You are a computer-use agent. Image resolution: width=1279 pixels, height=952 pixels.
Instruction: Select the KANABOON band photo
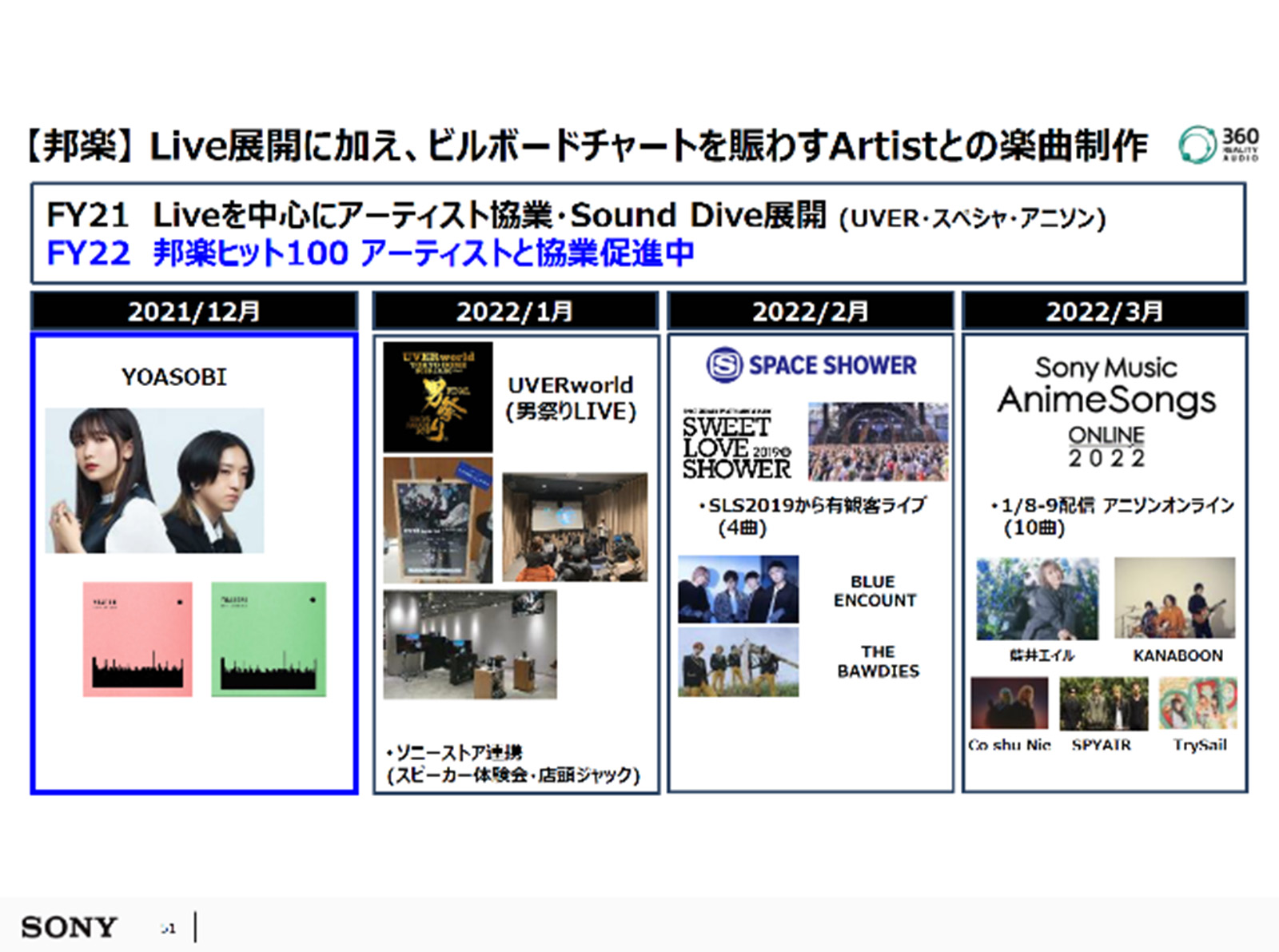tap(1174, 598)
